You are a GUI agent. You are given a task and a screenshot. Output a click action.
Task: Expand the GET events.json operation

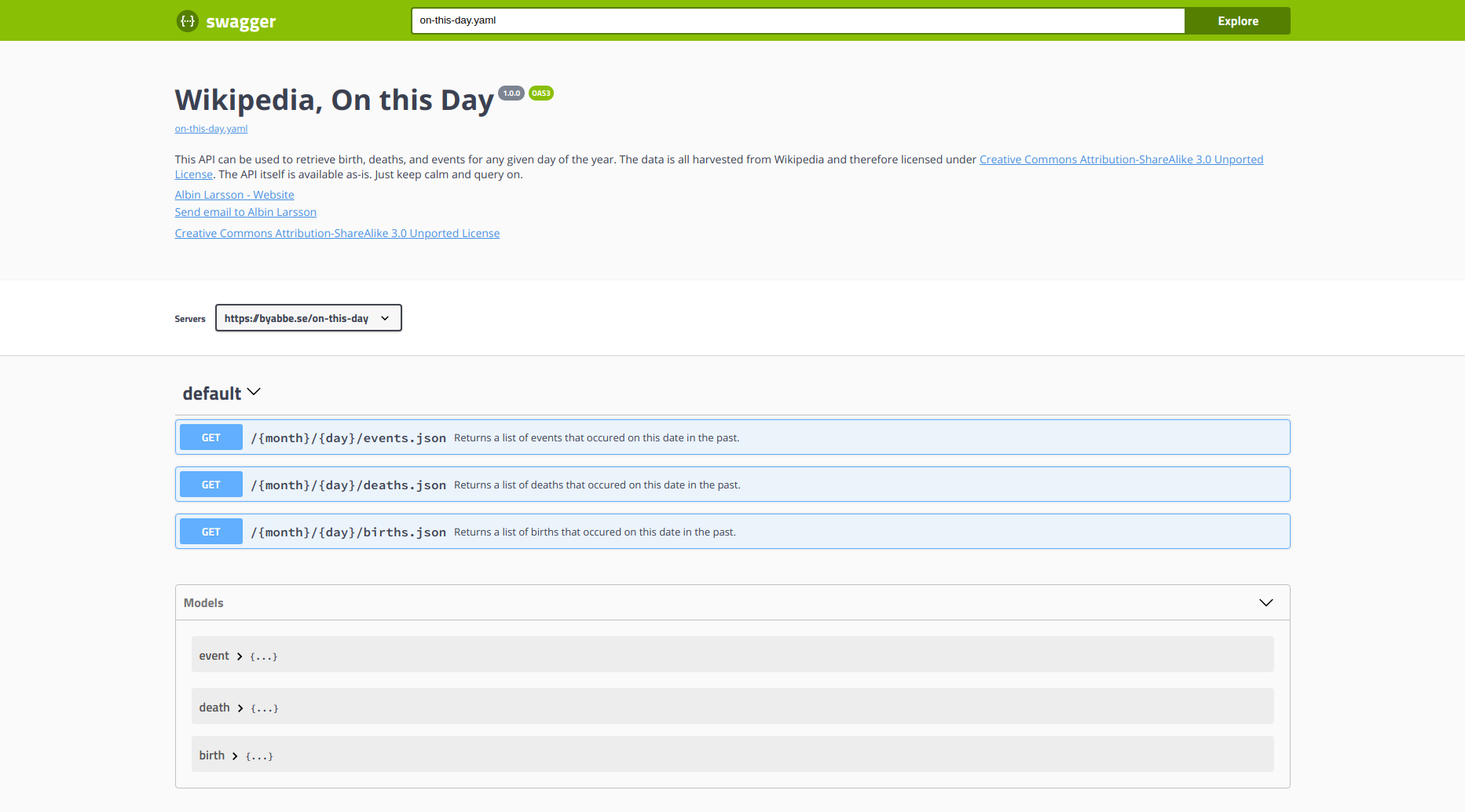732,437
